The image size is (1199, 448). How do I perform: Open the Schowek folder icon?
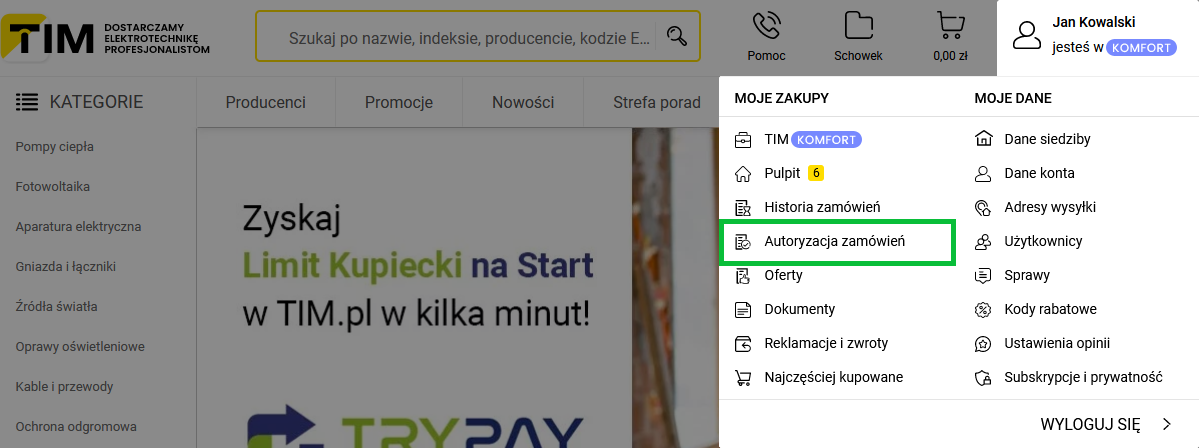click(x=859, y=26)
